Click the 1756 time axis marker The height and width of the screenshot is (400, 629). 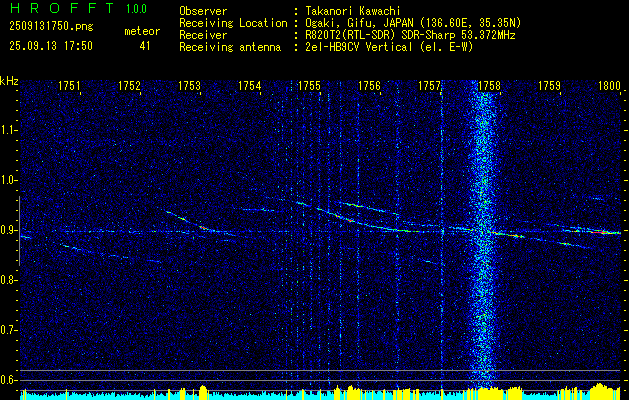(369, 86)
